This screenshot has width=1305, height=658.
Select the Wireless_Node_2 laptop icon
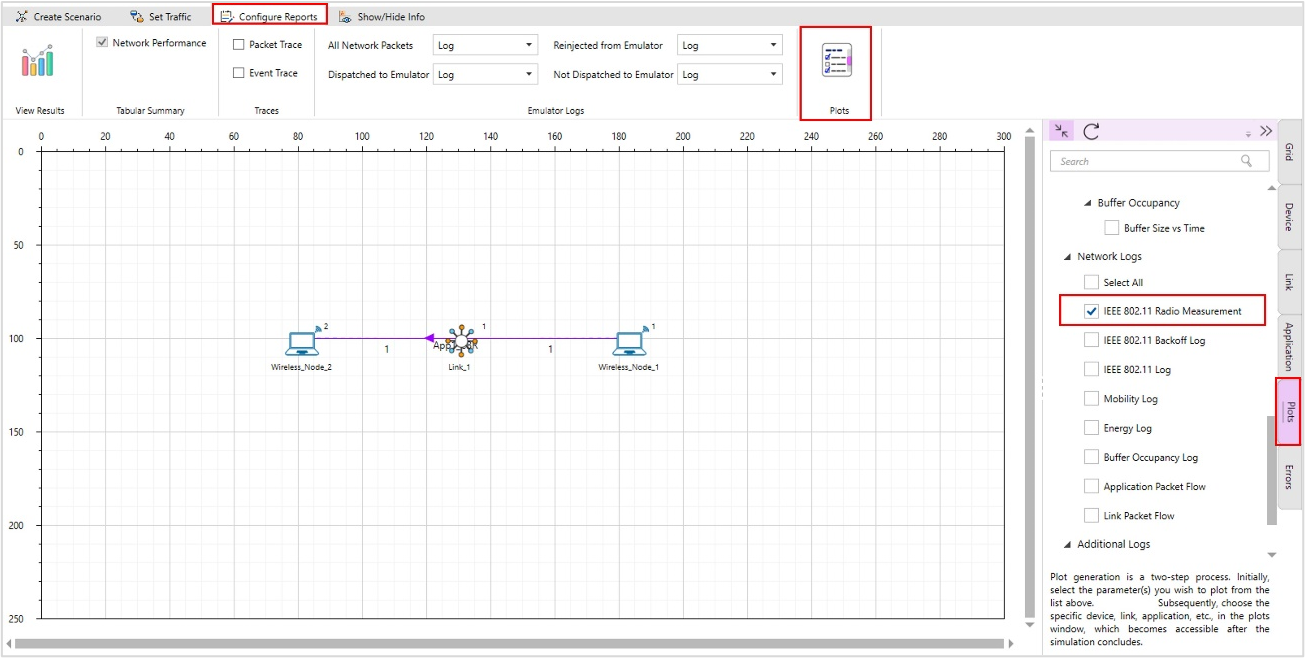pyautogui.click(x=301, y=343)
